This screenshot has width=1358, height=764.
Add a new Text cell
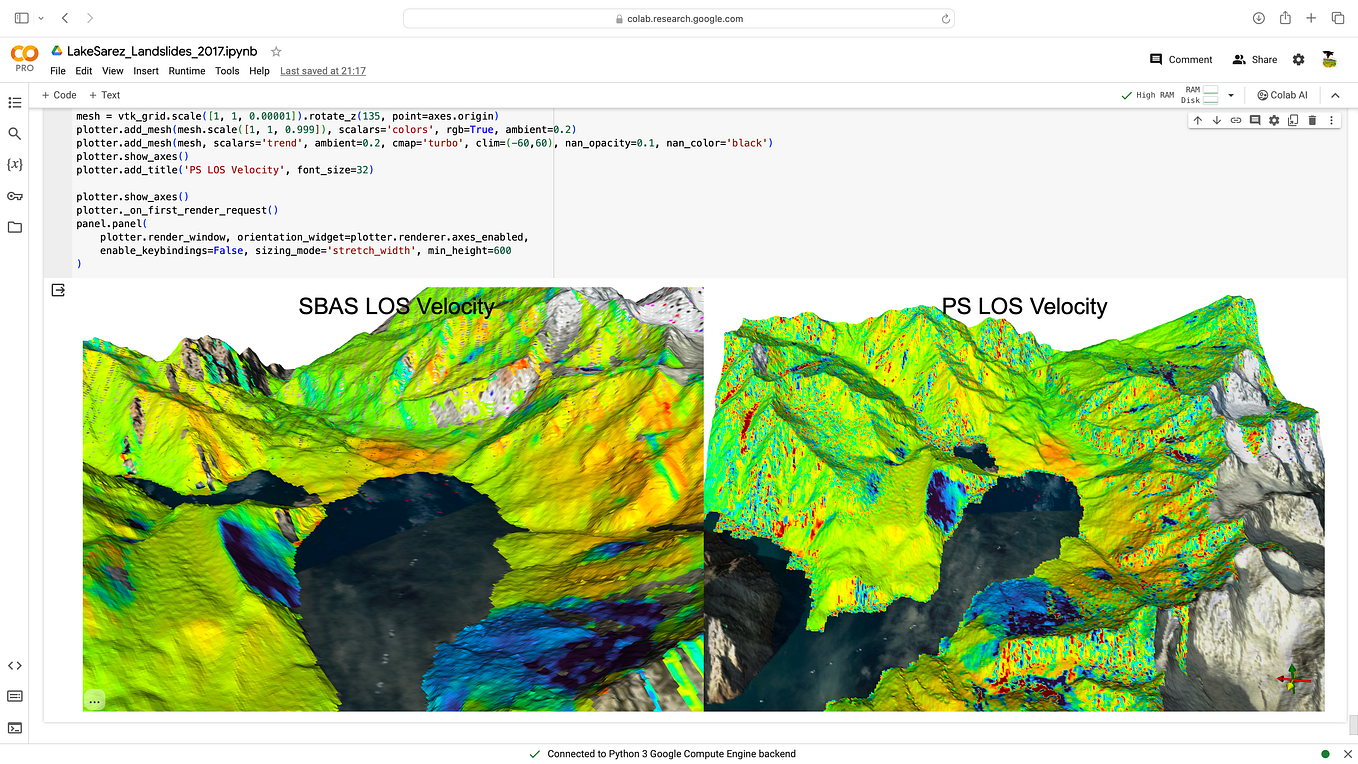(104, 94)
